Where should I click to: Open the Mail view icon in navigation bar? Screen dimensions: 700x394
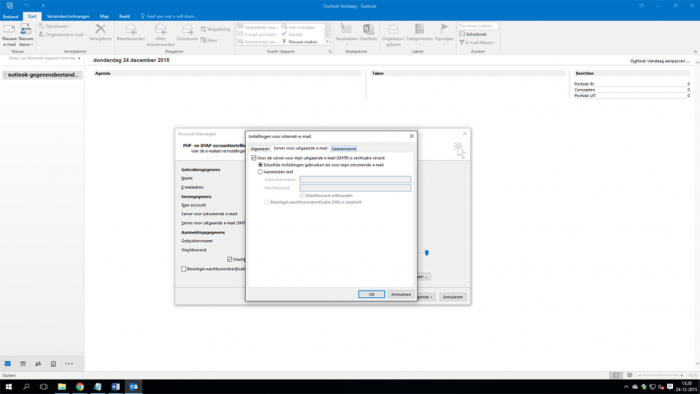click(8, 364)
